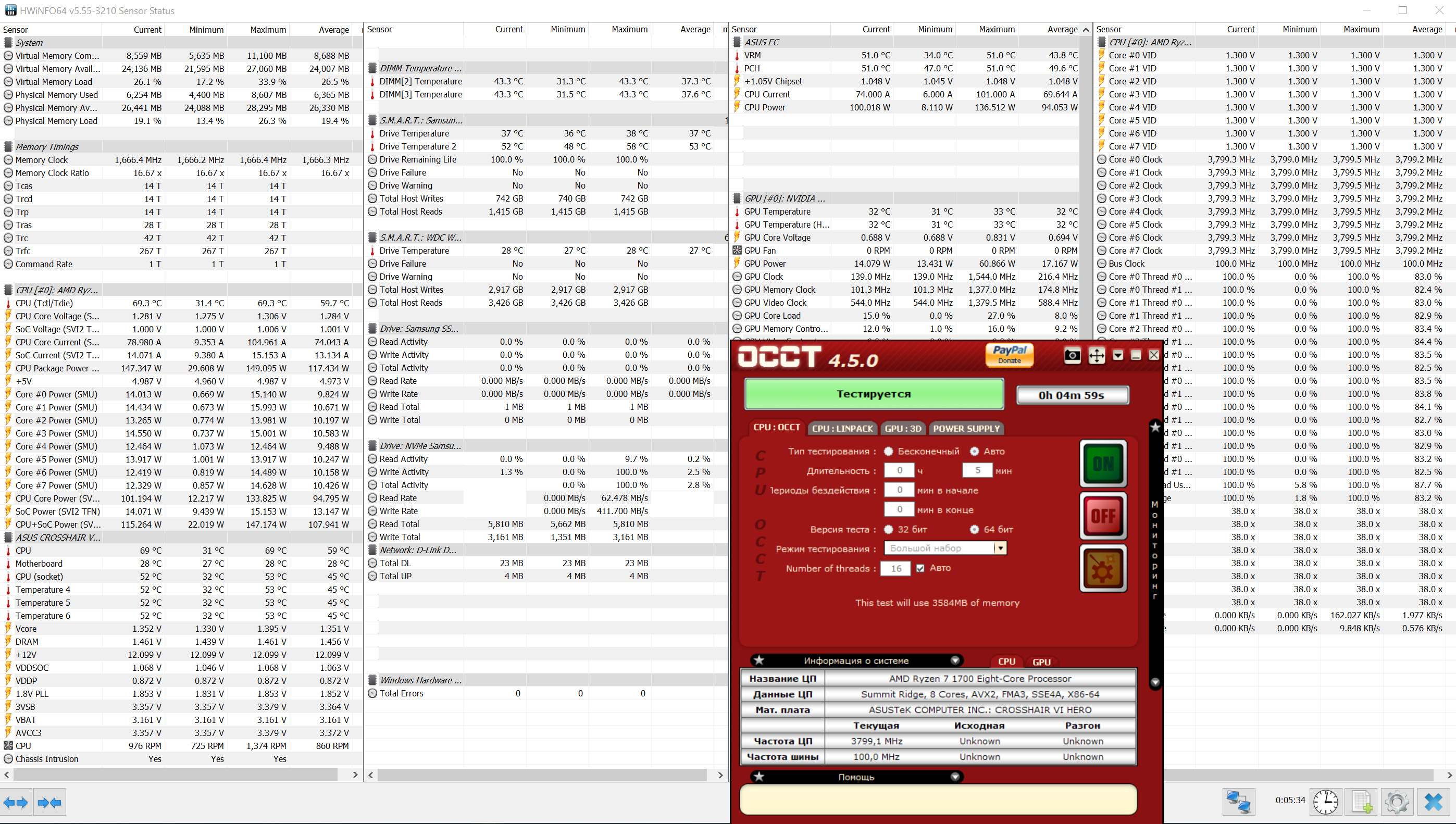Screen dimensions: 1456x824
Task: Open the Режим тестирования dropdown
Action: coord(1001,548)
